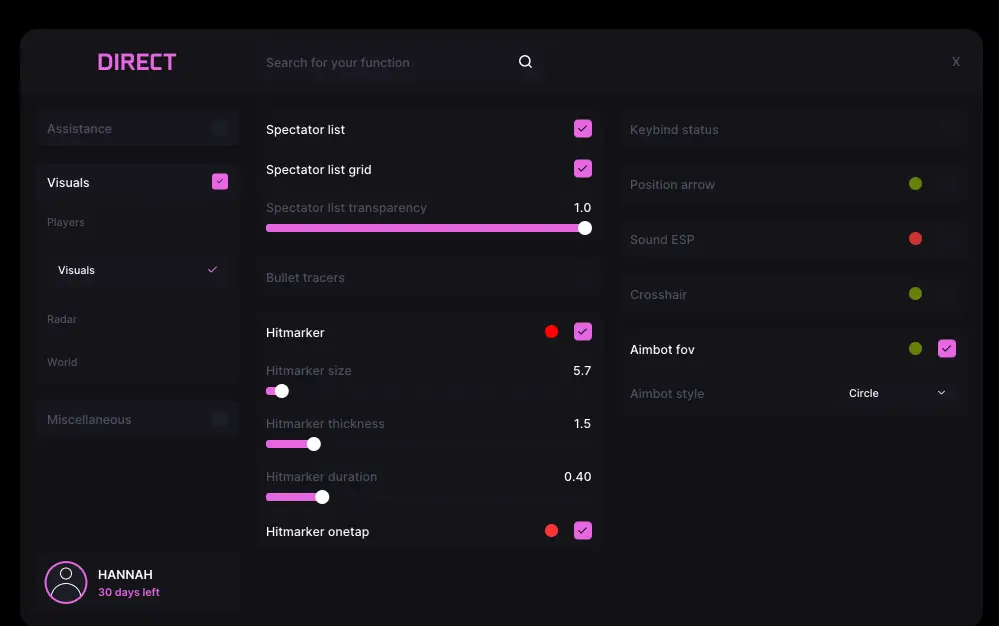Image resolution: width=999 pixels, height=626 pixels.
Task: Open the Hitmarker red color swatch
Action: pos(551,332)
